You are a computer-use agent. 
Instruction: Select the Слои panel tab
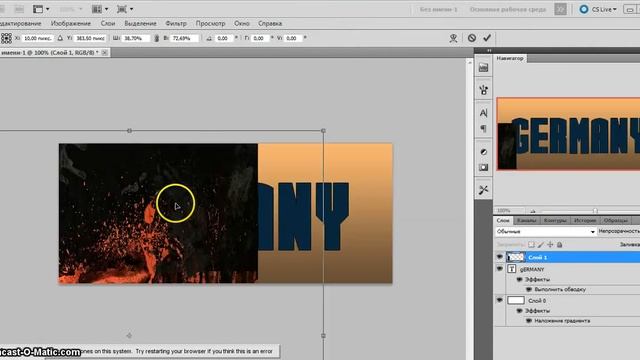point(503,220)
